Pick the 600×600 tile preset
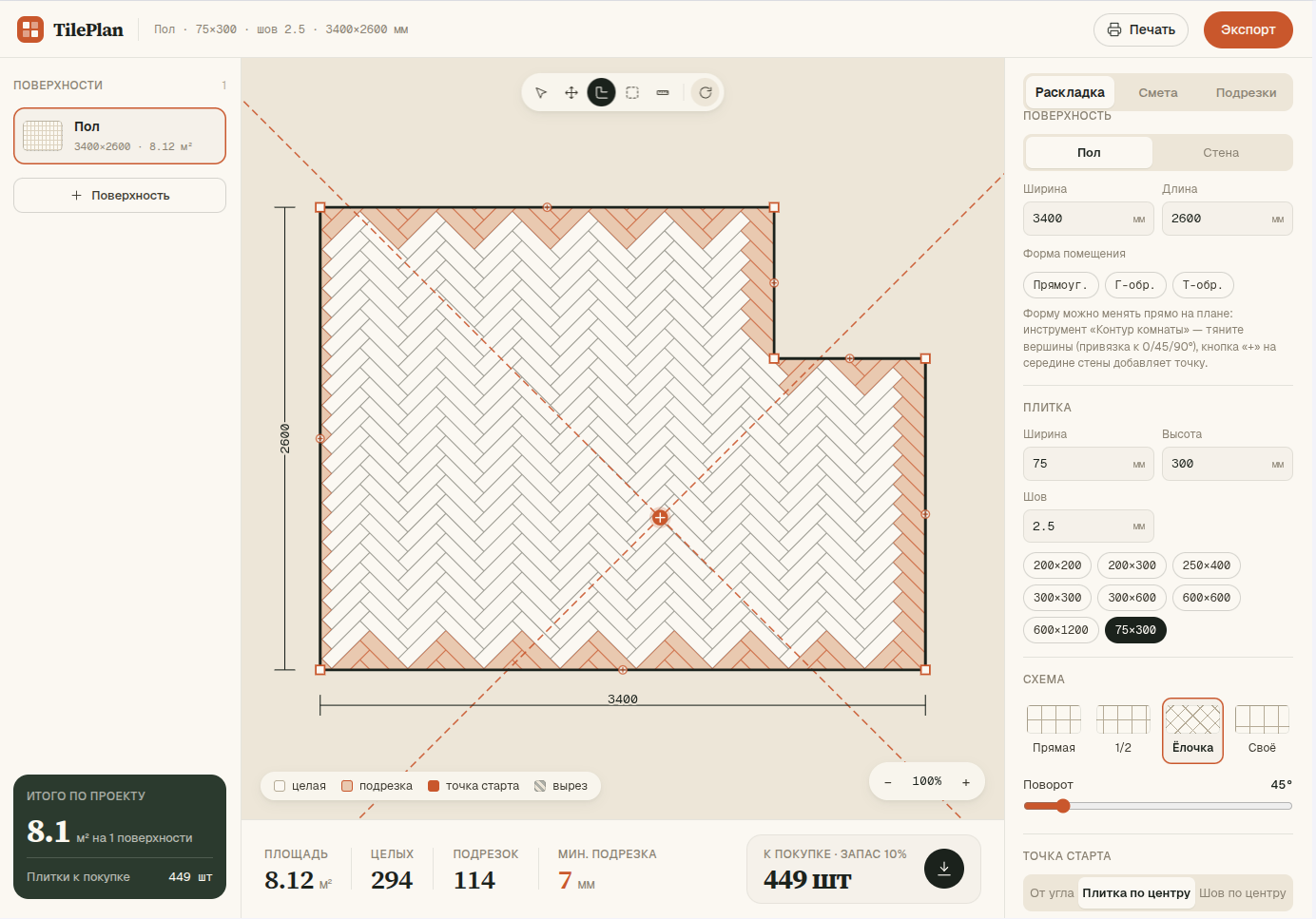The width and height of the screenshot is (1316, 919). pos(1207,598)
